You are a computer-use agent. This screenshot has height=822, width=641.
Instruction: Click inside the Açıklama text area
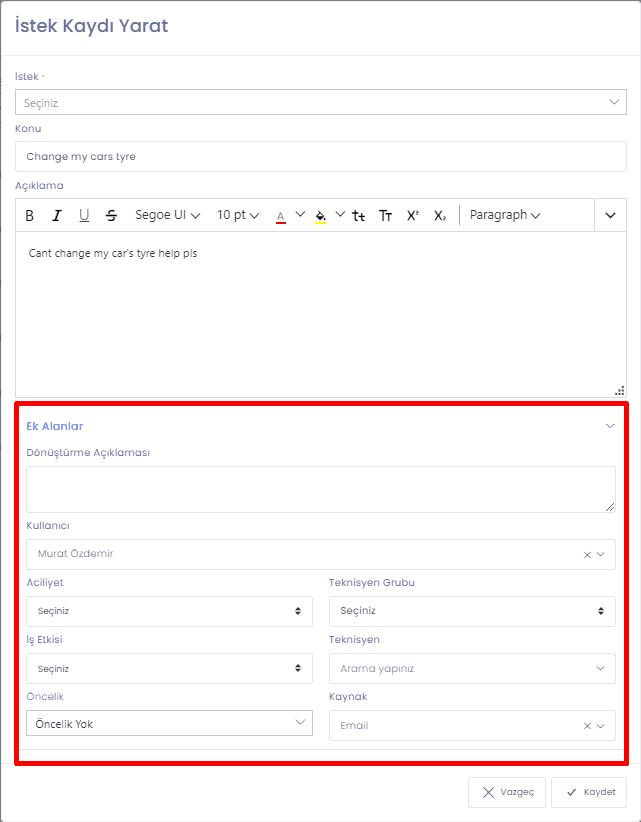coord(321,315)
